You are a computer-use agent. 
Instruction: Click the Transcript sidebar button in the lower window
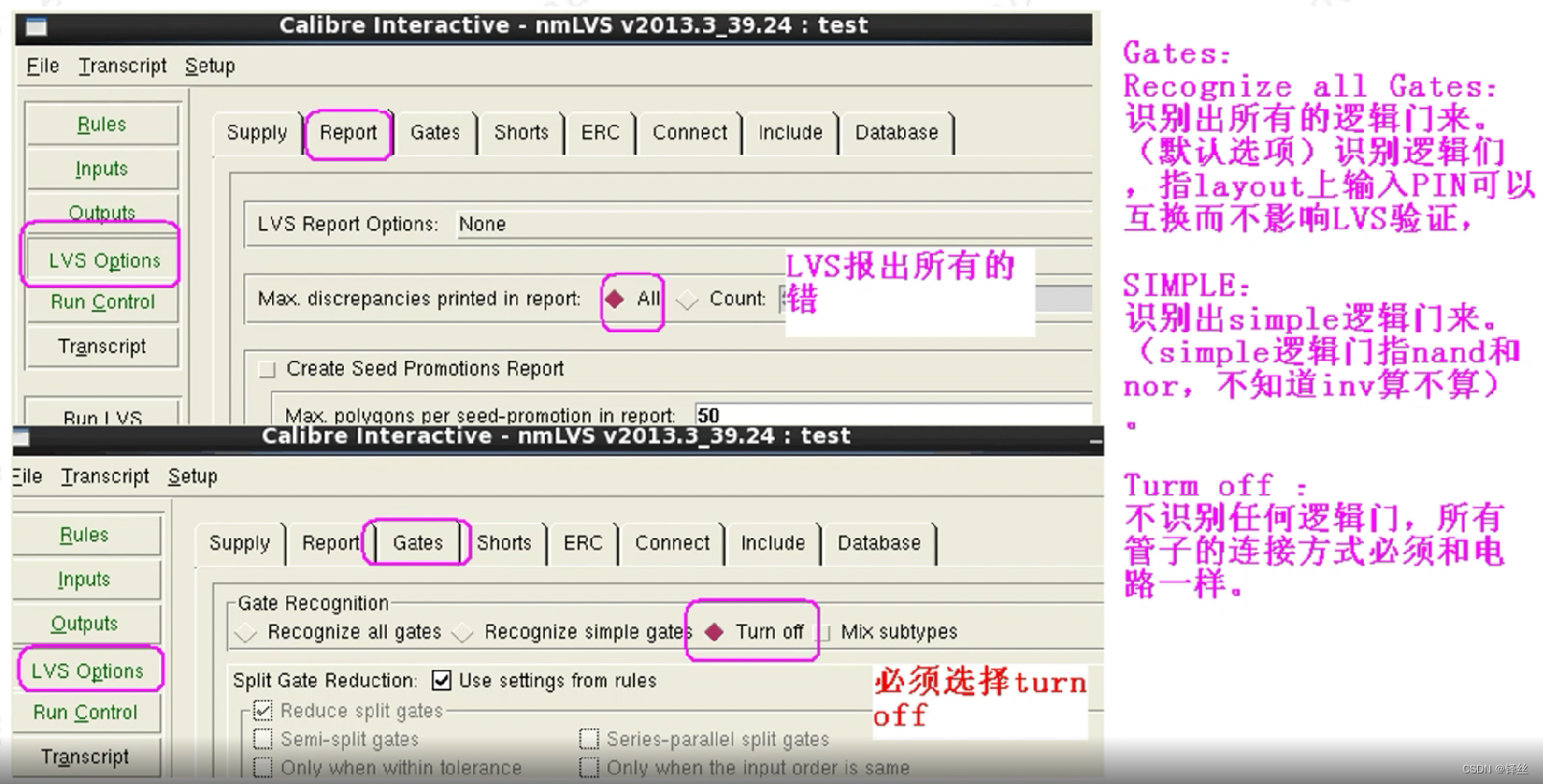click(x=84, y=757)
